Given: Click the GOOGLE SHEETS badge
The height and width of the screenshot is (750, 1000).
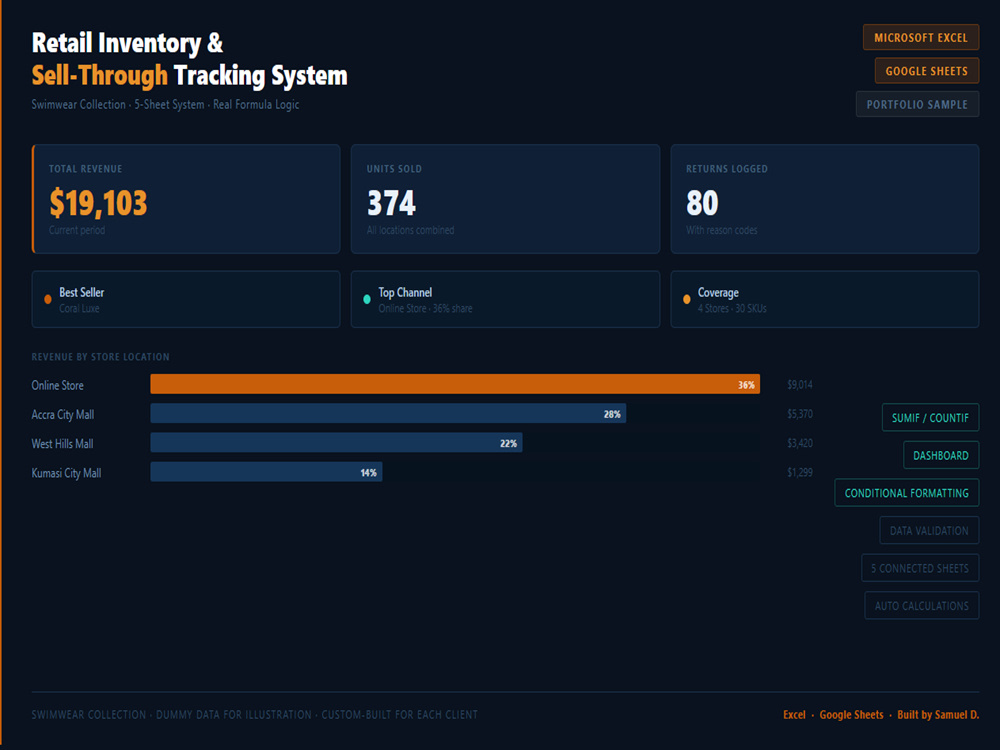Looking at the screenshot, I should coord(927,71).
